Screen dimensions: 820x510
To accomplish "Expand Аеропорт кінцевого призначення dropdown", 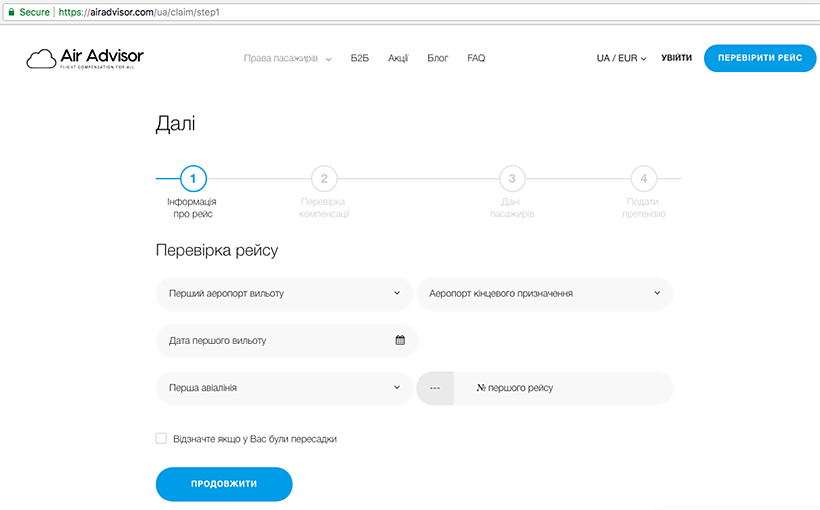I will point(544,293).
